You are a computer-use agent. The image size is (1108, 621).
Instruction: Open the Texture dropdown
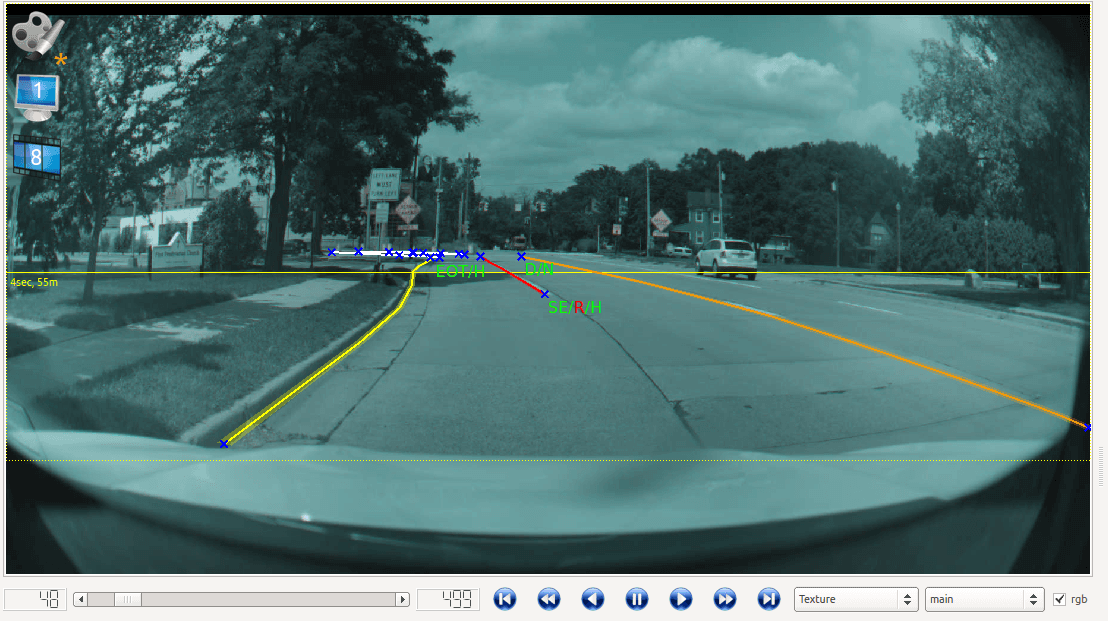pos(856,599)
